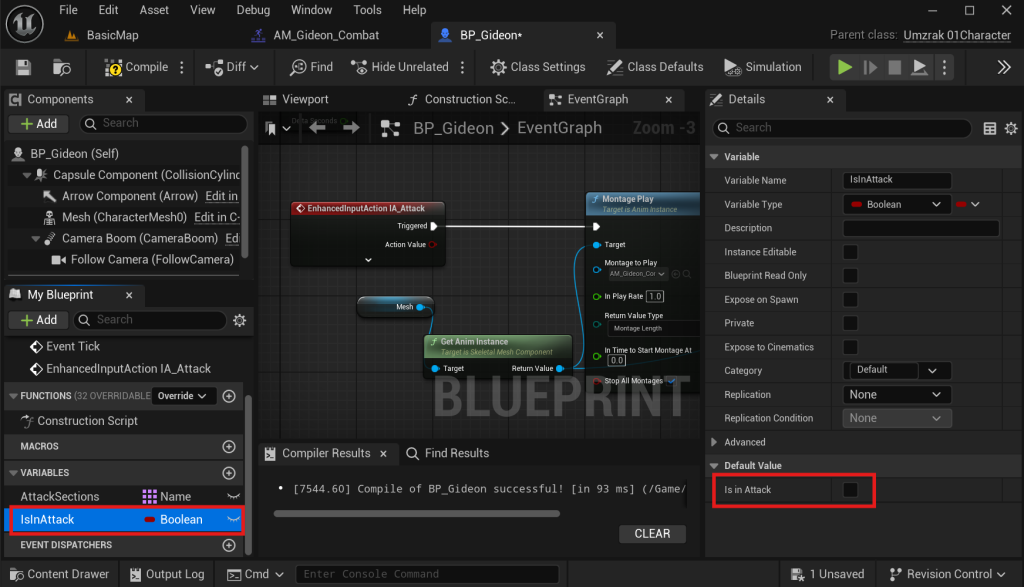
Task: Add a new variable with plus icon
Action: click(229, 473)
